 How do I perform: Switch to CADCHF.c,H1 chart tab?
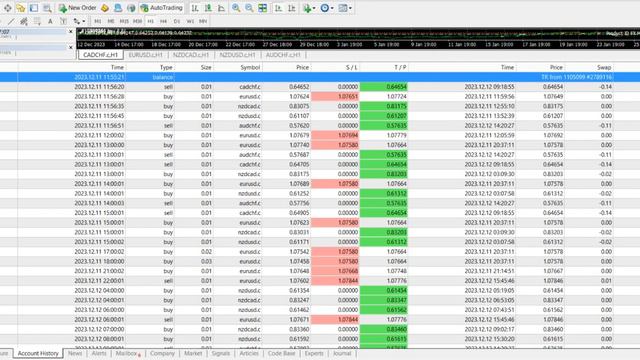point(100,55)
